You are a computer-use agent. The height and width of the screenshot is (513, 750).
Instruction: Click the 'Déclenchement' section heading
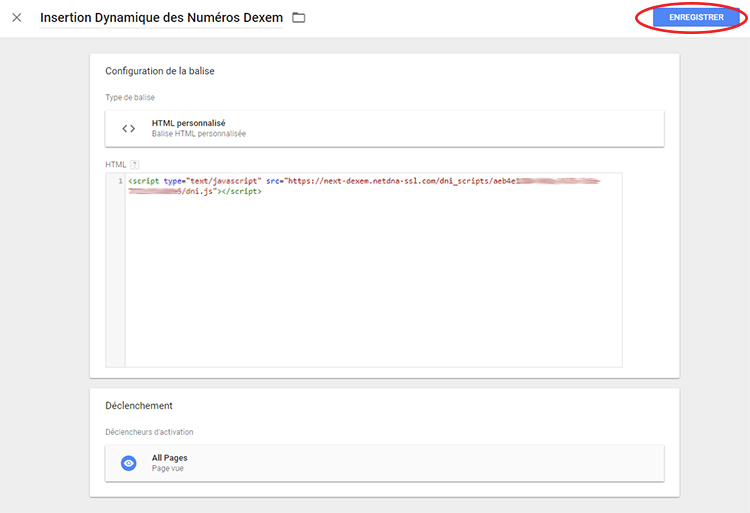pos(139,405)
